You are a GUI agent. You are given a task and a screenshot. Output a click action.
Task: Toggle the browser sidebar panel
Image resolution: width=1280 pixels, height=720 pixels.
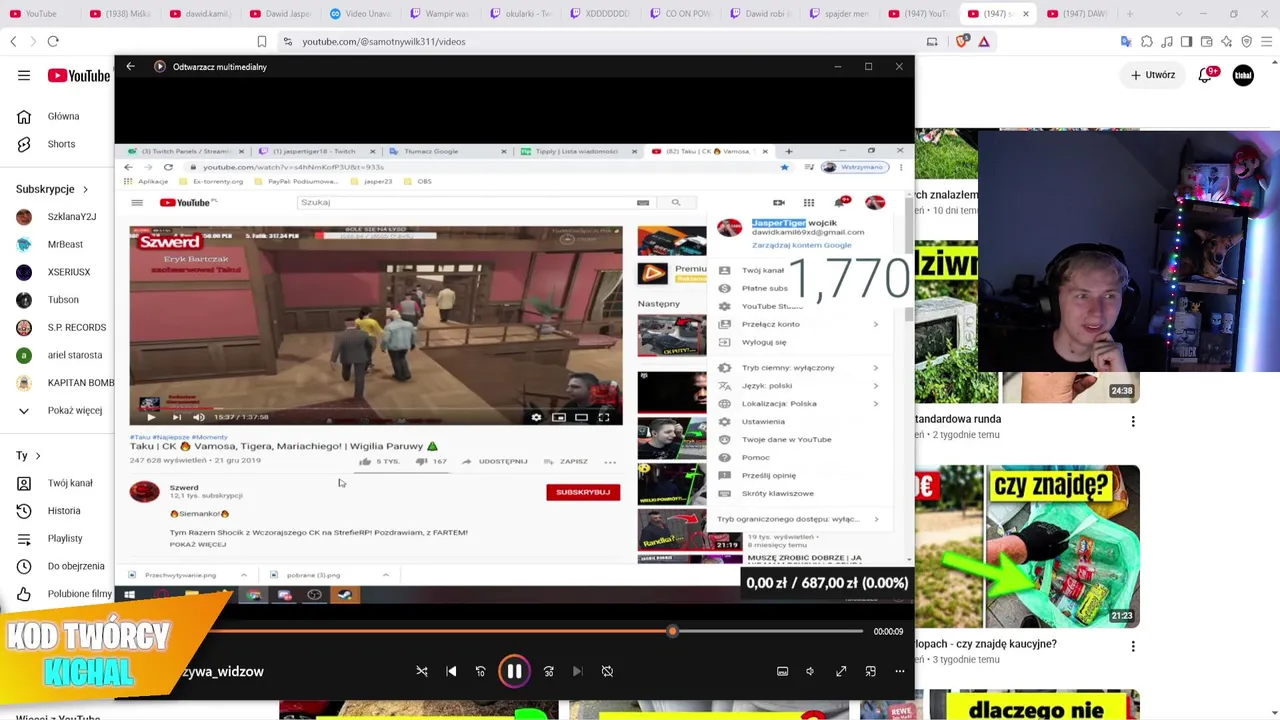tap(1186, 42)
